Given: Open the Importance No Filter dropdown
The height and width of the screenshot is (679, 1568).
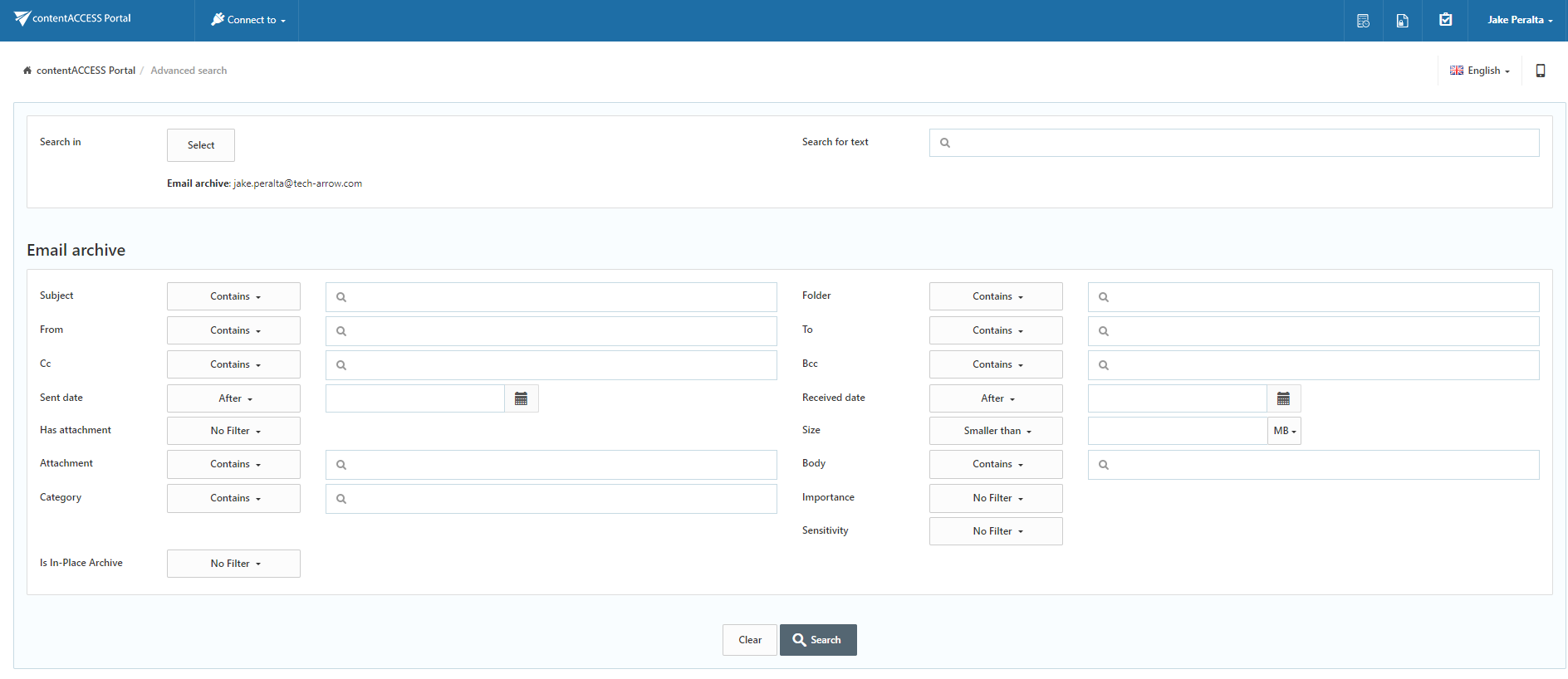Looking at the screenshot, I should tap(996, 498).
